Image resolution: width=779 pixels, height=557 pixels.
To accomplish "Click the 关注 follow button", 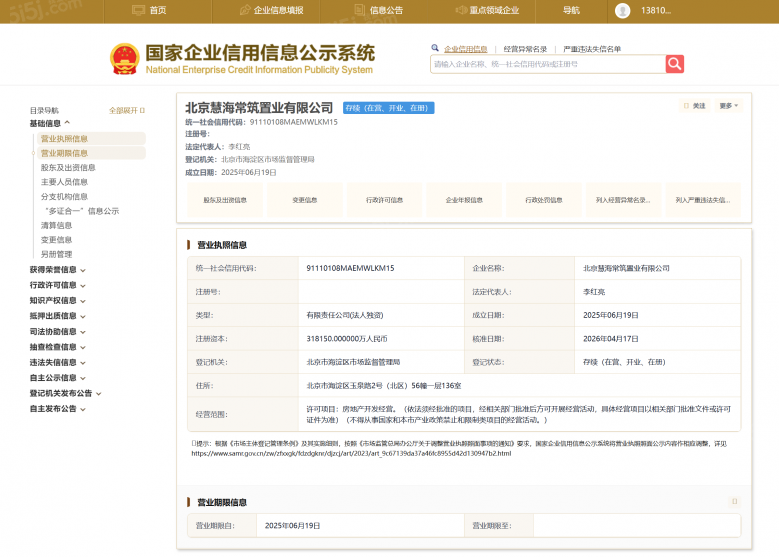I will click(x=695, y=106).
